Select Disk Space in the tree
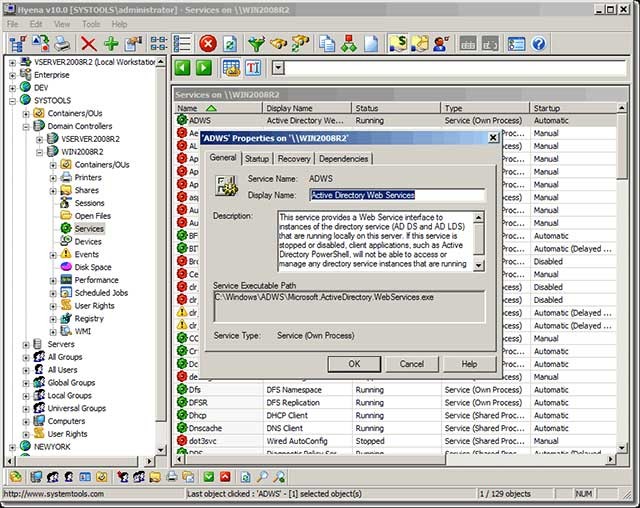This screenshot has width=640, height=508. click(x=92, y=268)
